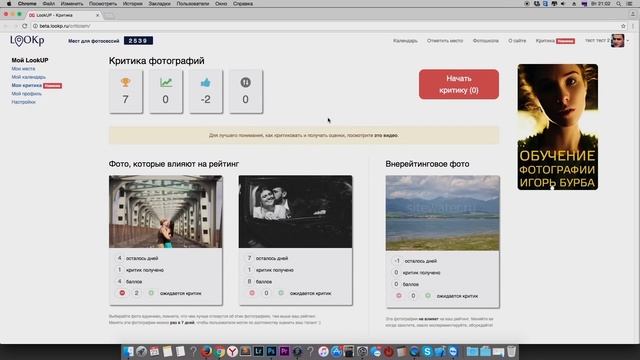Click the red minus icon on lake photo card
The width and height of the screenshot is (640, 360).
tap(399, 296)
